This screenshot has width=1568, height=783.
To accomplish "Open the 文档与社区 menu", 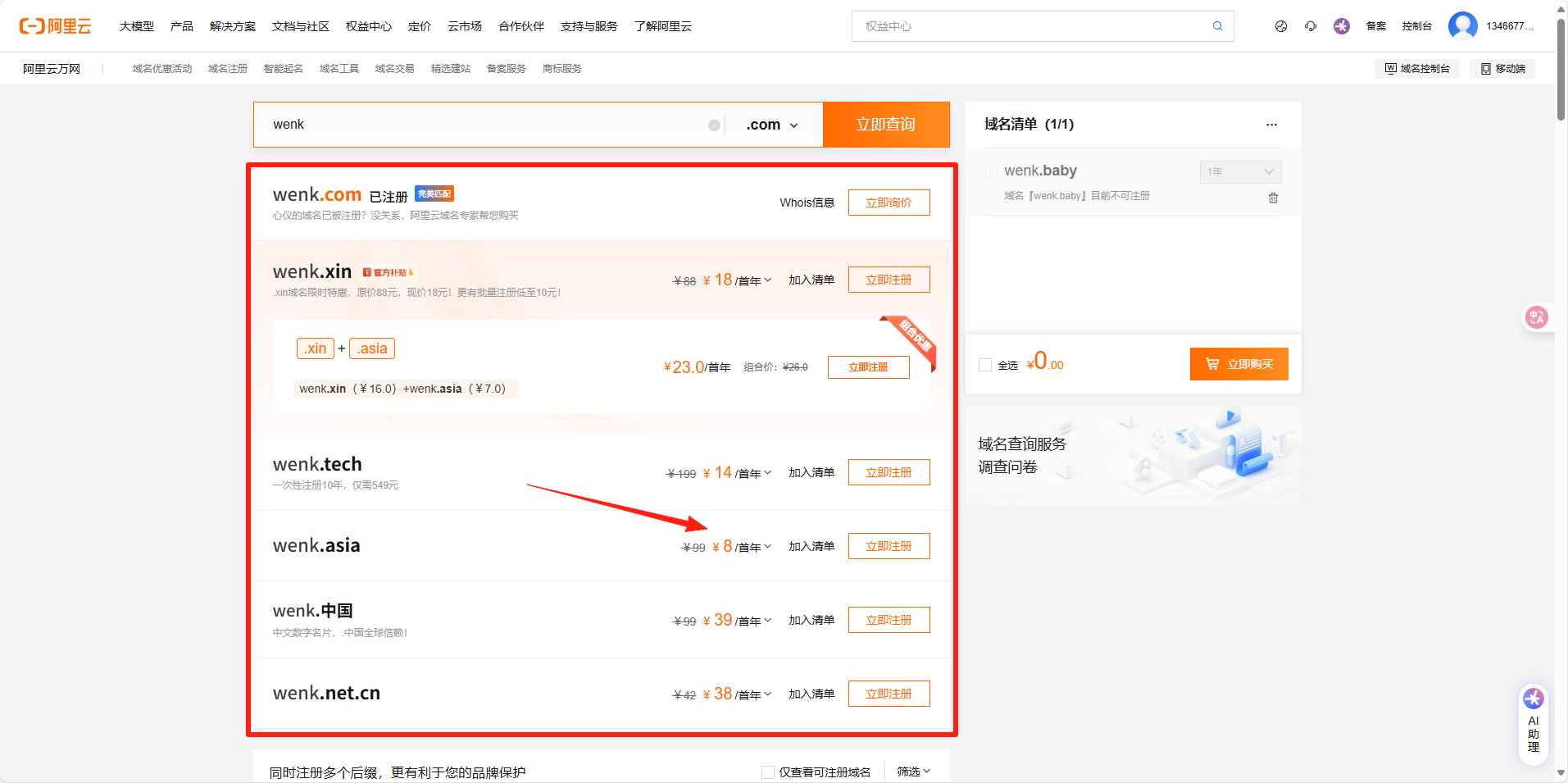I will point(301,26).
